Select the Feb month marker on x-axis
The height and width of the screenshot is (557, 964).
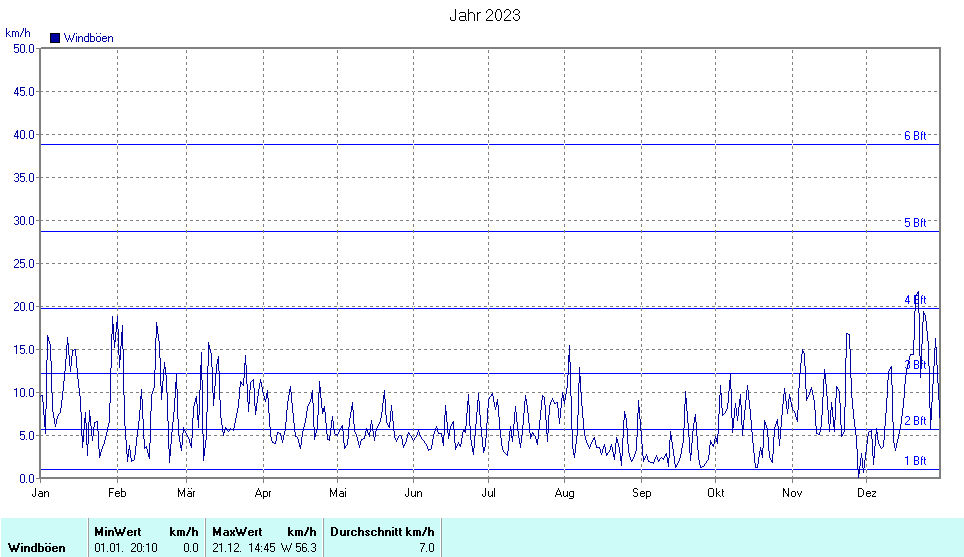point(117,493)
